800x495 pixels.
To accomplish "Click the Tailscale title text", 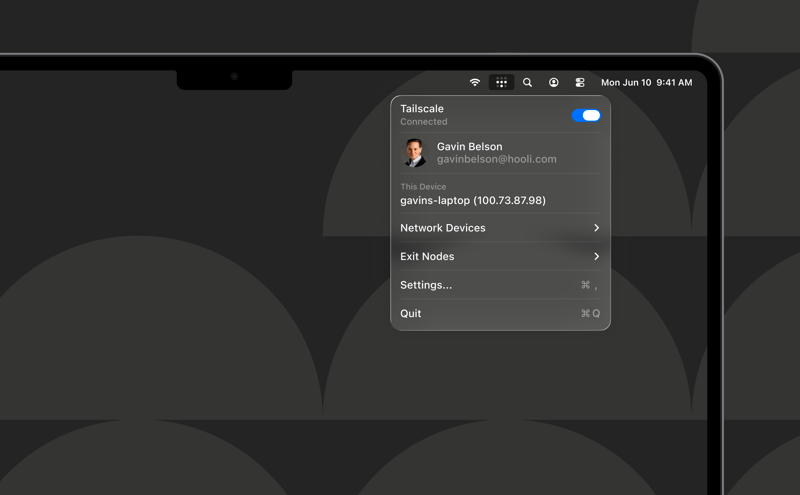I will 422,109.
